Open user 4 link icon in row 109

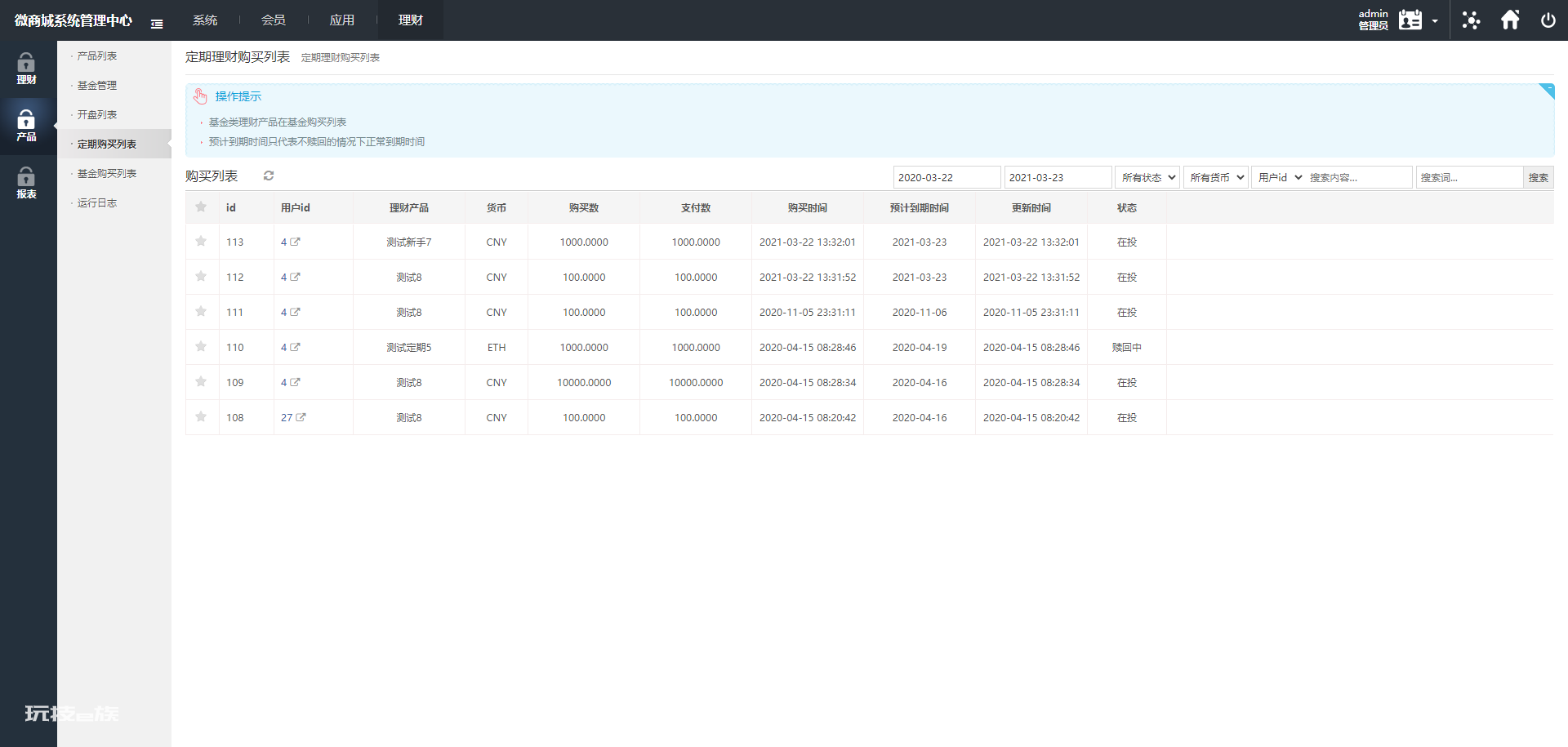[296, 382]
